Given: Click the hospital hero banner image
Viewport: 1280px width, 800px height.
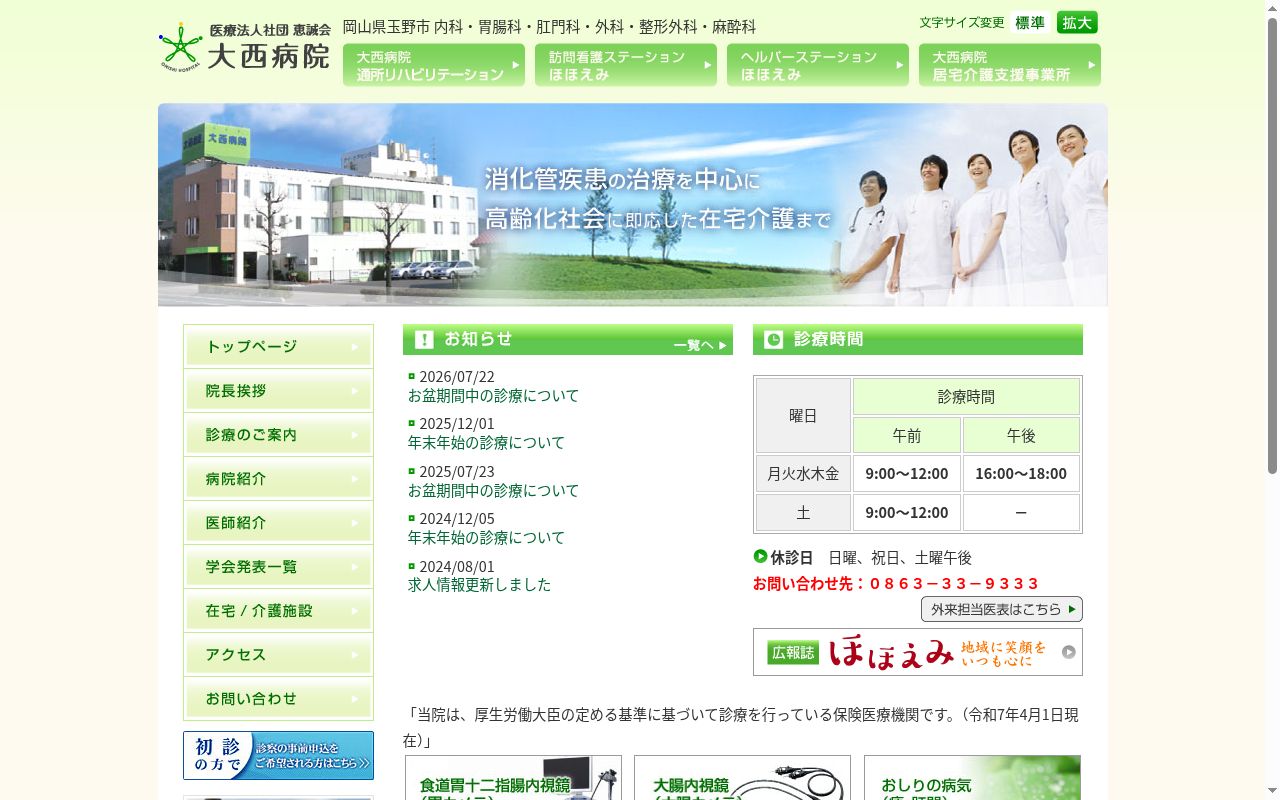Looking at the screenshot, I should pos(632,205).
